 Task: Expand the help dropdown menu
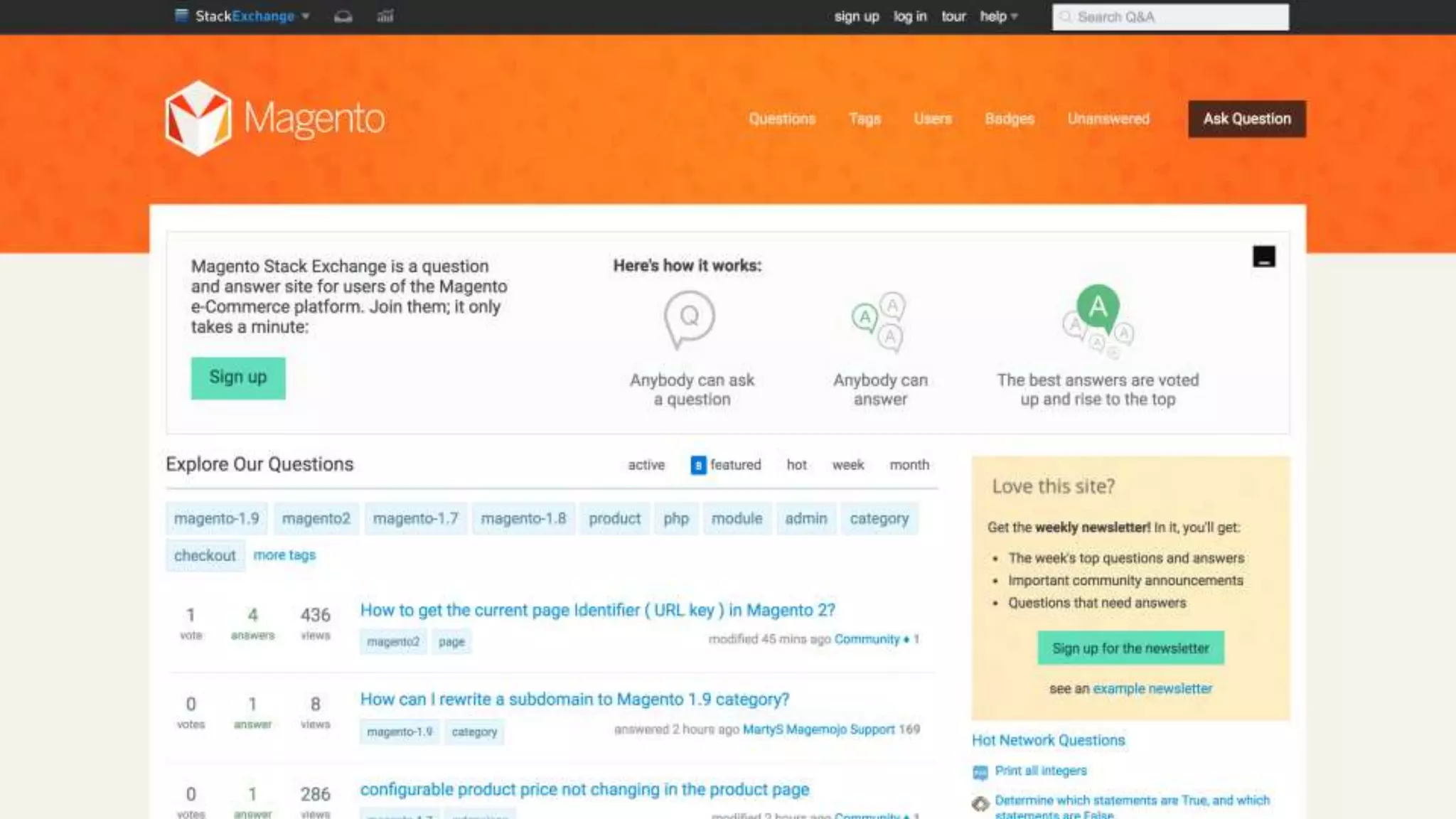[x=998, y=16]
